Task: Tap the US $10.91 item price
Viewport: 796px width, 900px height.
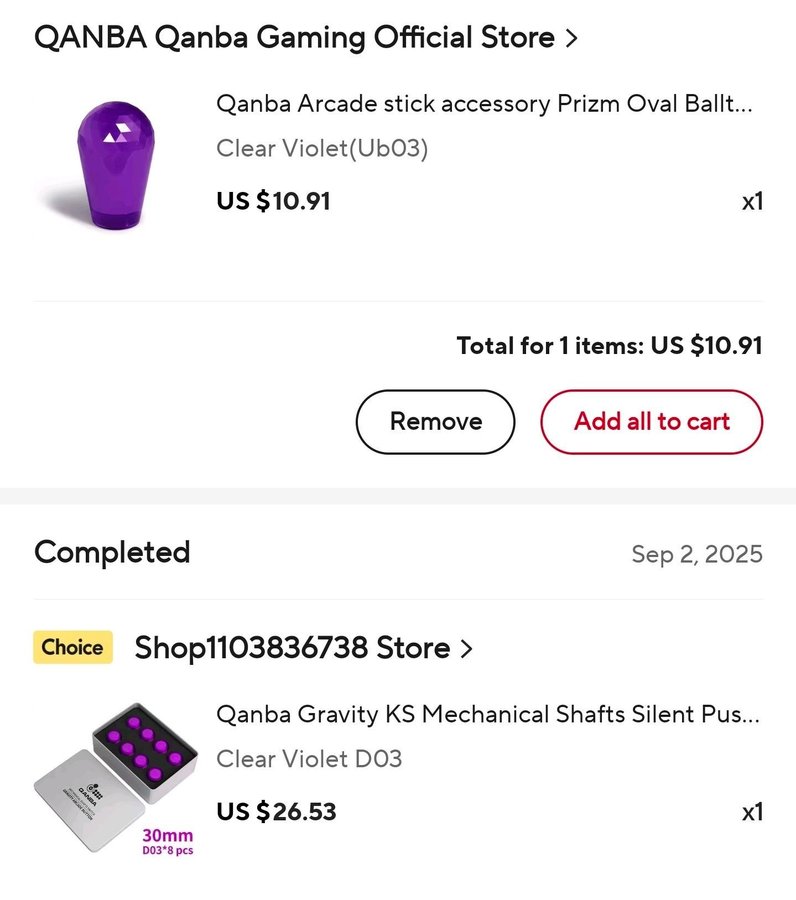Action: [x=273, y=201]
